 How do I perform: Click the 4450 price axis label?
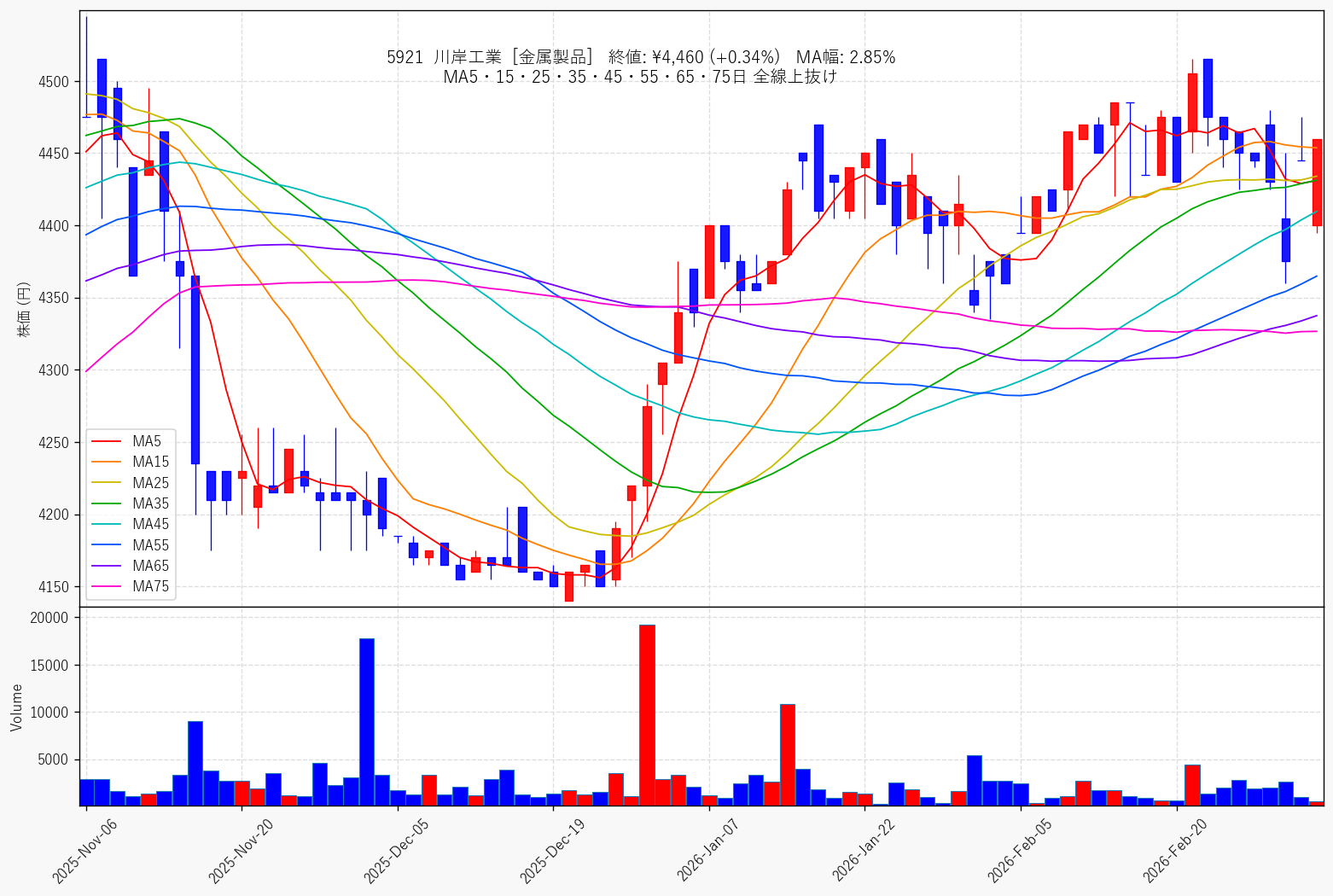click(x=54, y=154)
